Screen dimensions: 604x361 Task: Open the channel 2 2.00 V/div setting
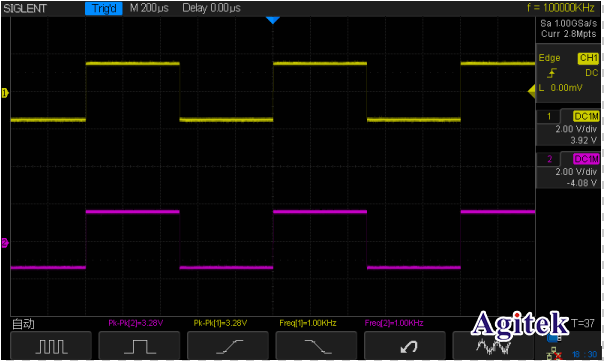tap(576, 171)
